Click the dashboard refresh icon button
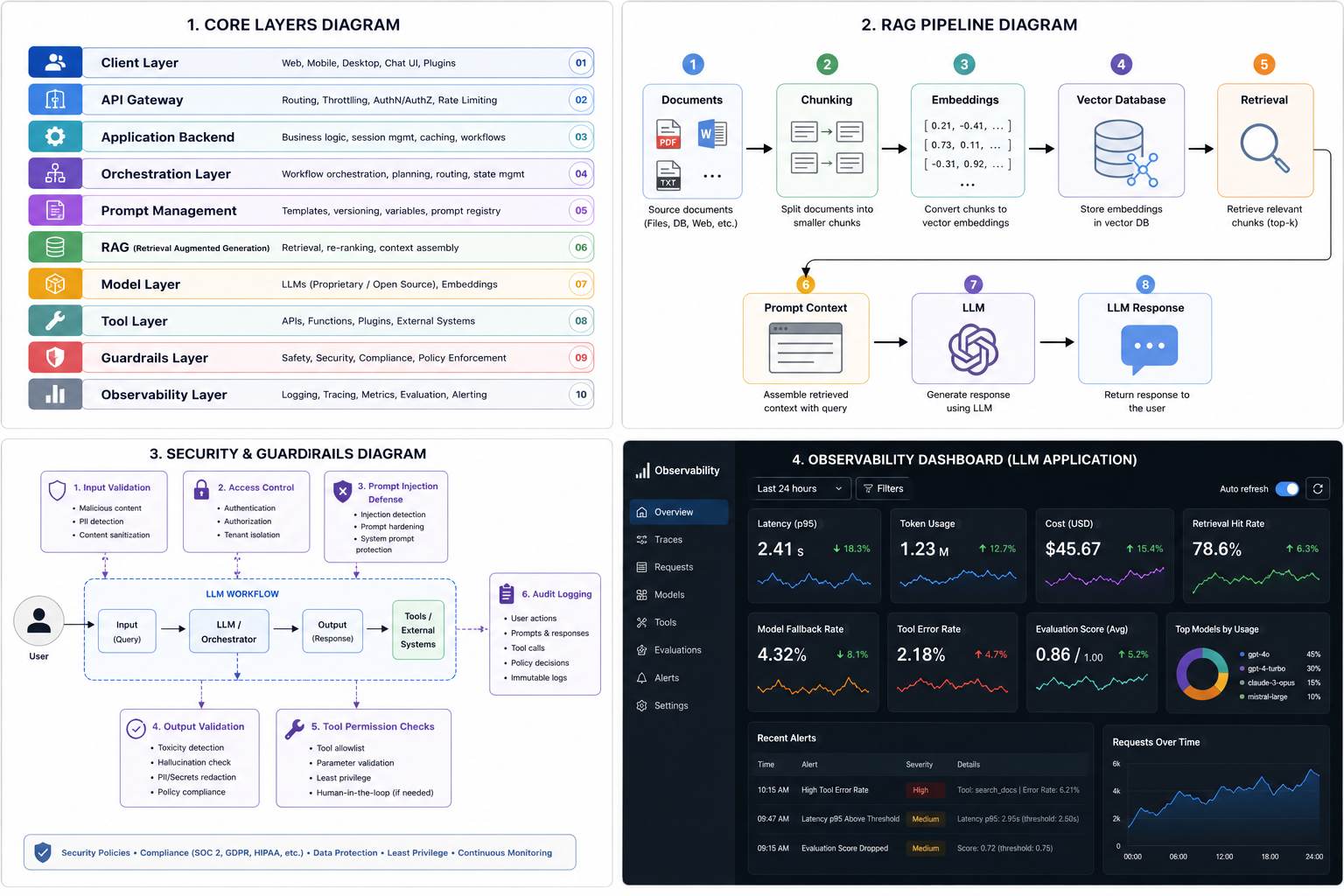1344x896 pixels. [x=1318, y=489]
